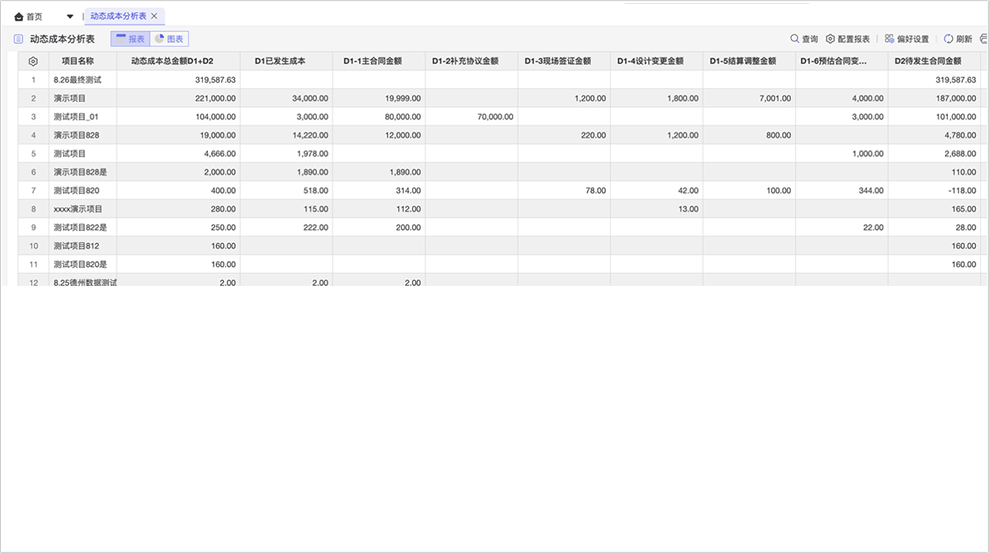Screen dimensions: 989x553
Task: Click the report list icon beside the title
Action: click(x=18, y=39)
